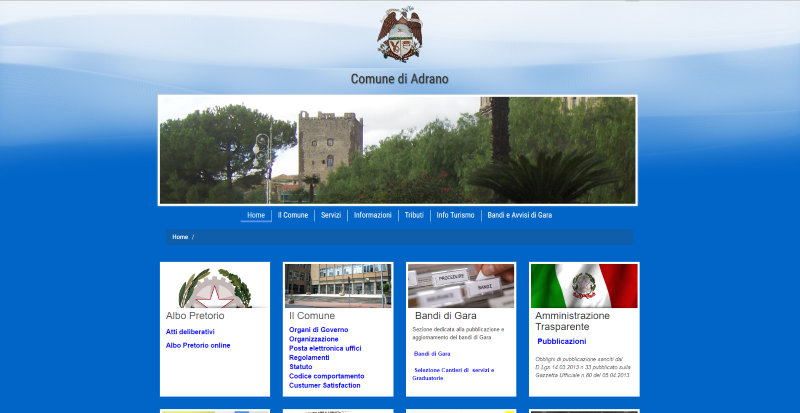The width and height of the screenshot is (800, 413).
Task: Open the Organi di Governo link
Action: (319, 330)
